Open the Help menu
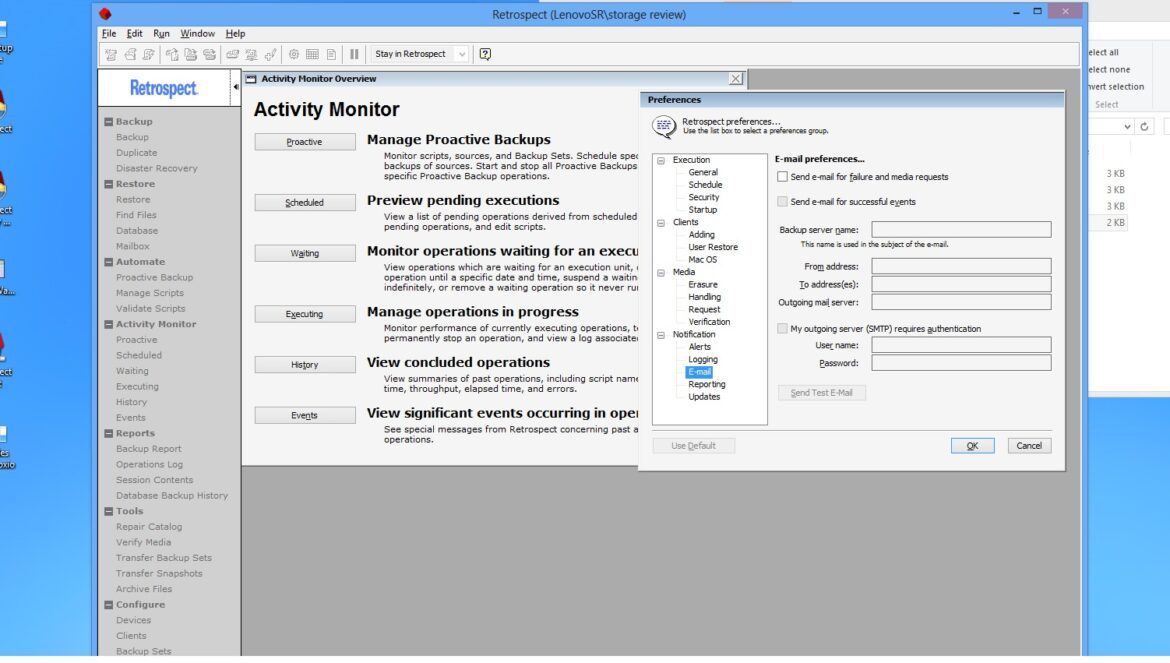 [x=235, y=34]
